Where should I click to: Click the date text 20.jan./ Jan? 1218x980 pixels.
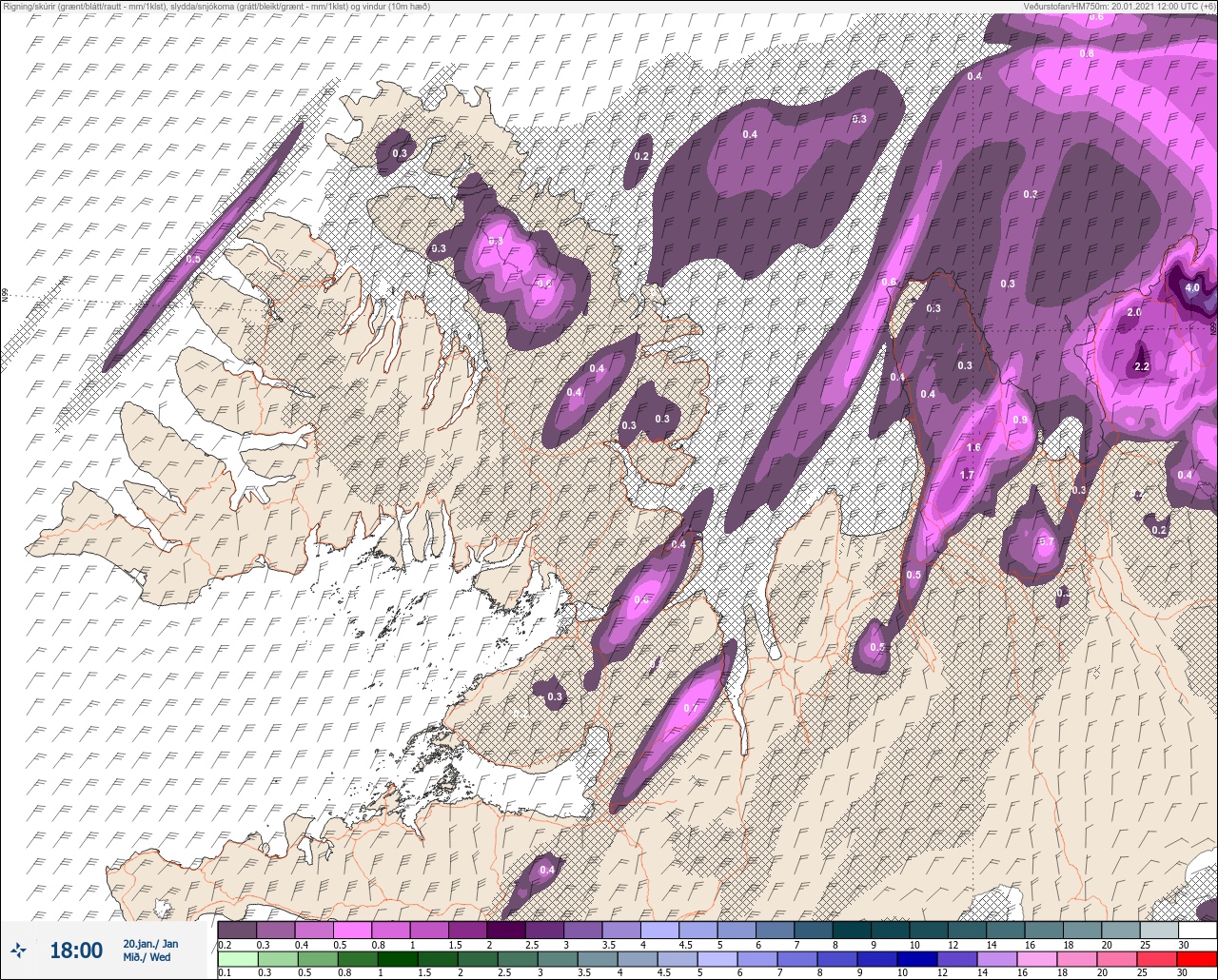pos(149,943)
